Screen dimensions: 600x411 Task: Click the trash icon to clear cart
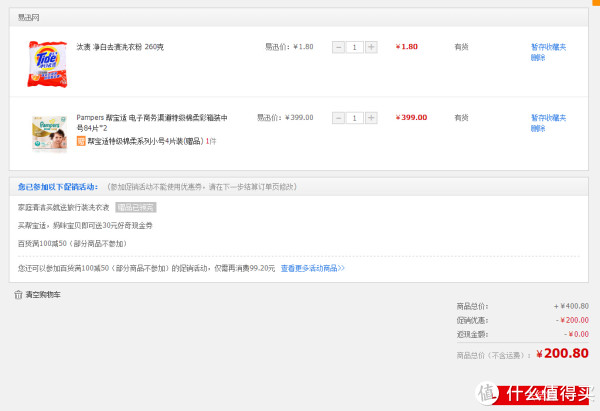tap(18, 295)
